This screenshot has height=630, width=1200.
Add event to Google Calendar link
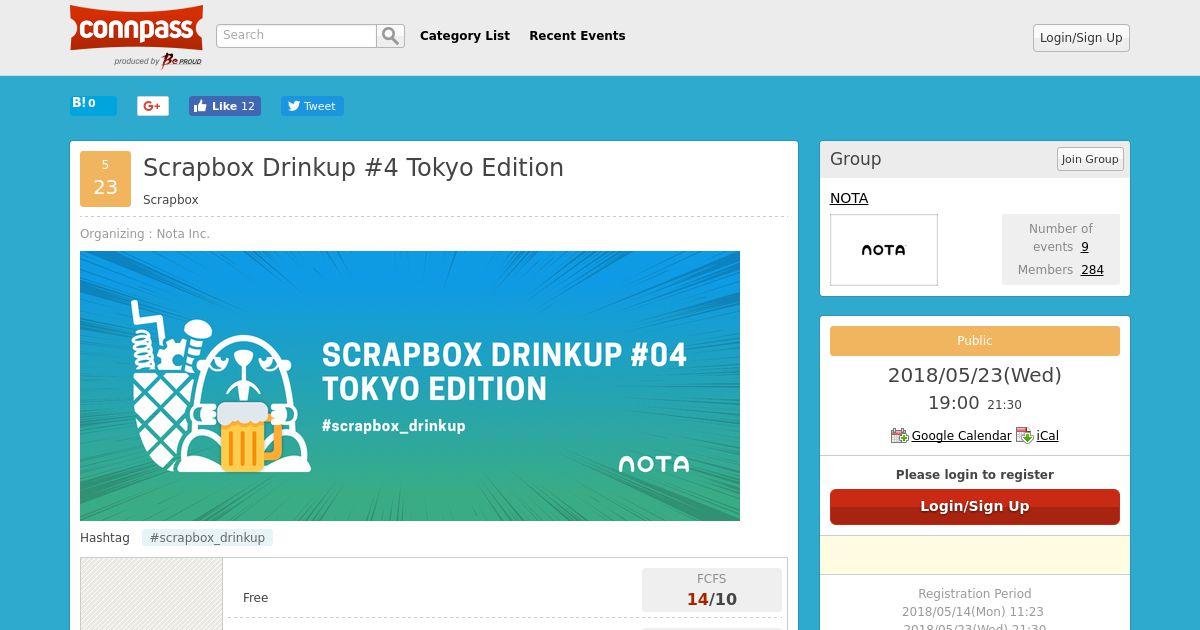pyautogui.click(x=962, y=436)
